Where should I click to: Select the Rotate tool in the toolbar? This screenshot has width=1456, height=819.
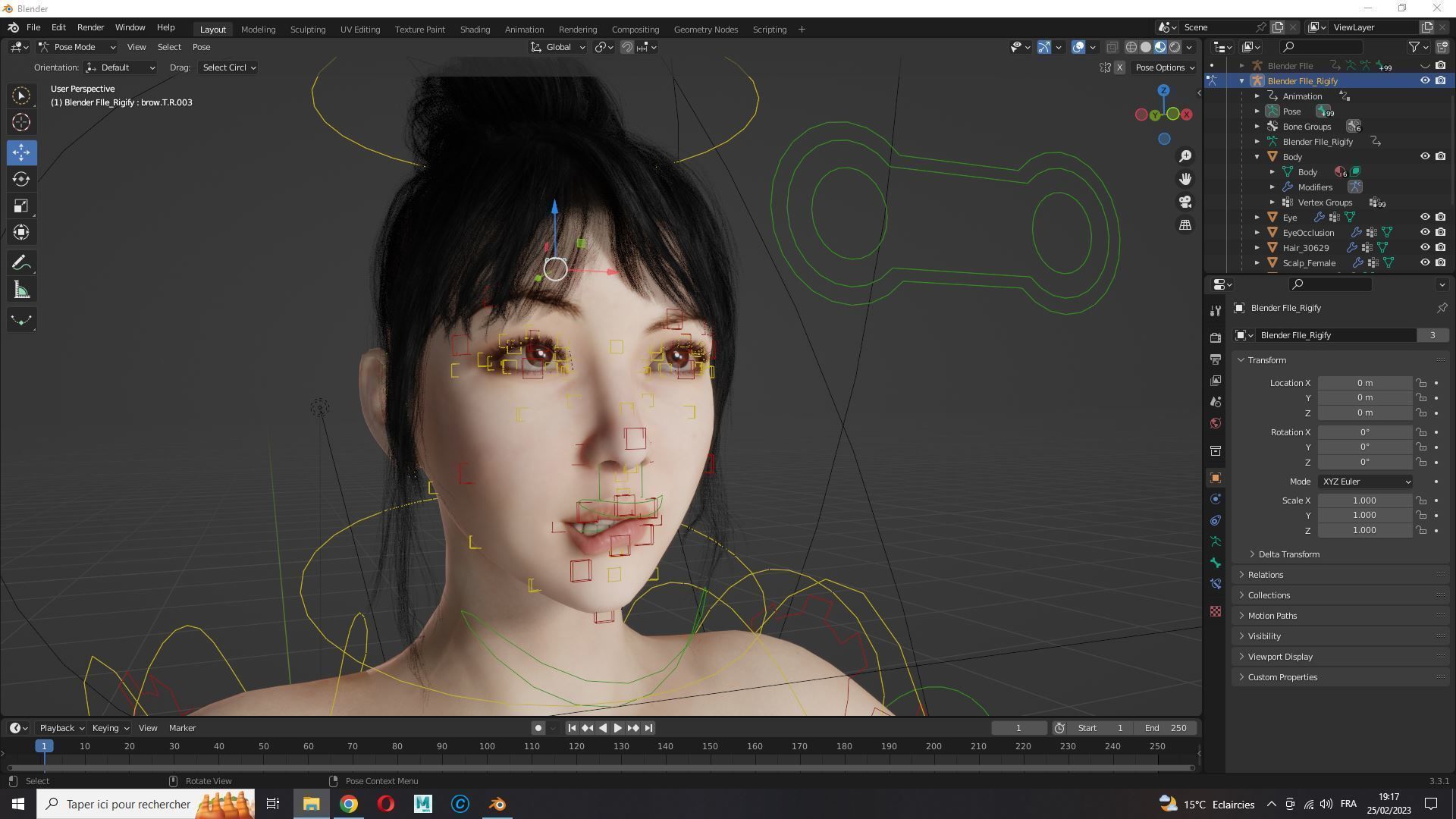point(21,179)
